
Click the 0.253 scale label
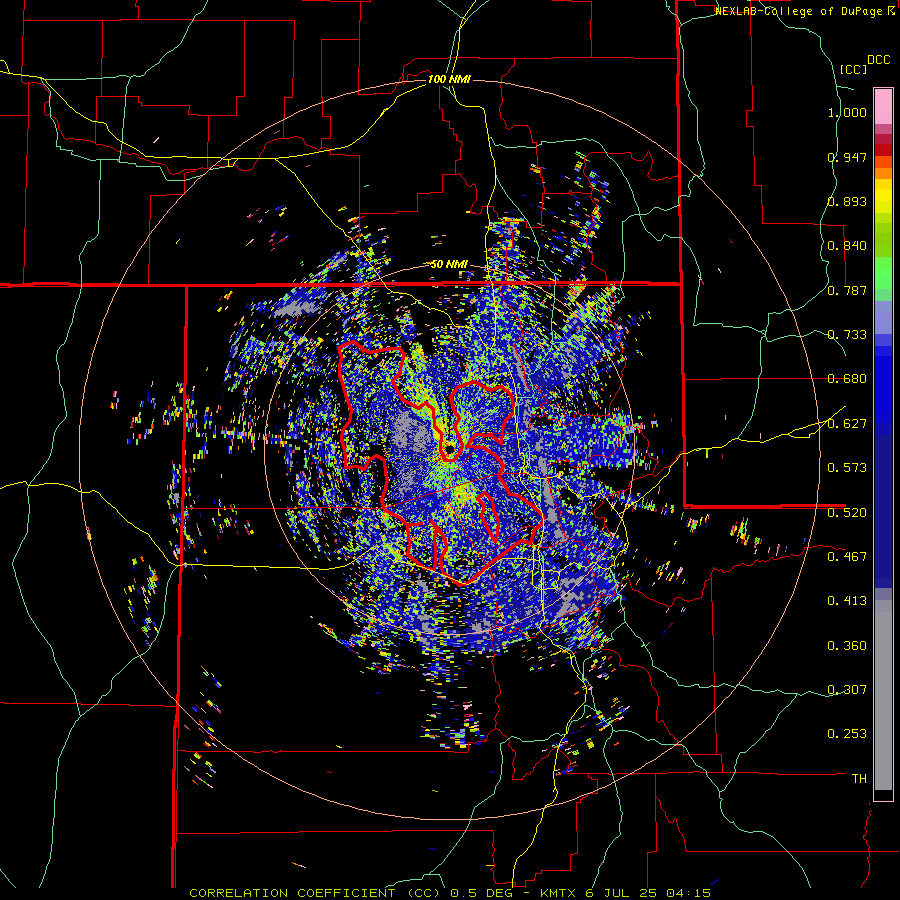(x=847, y=734)
